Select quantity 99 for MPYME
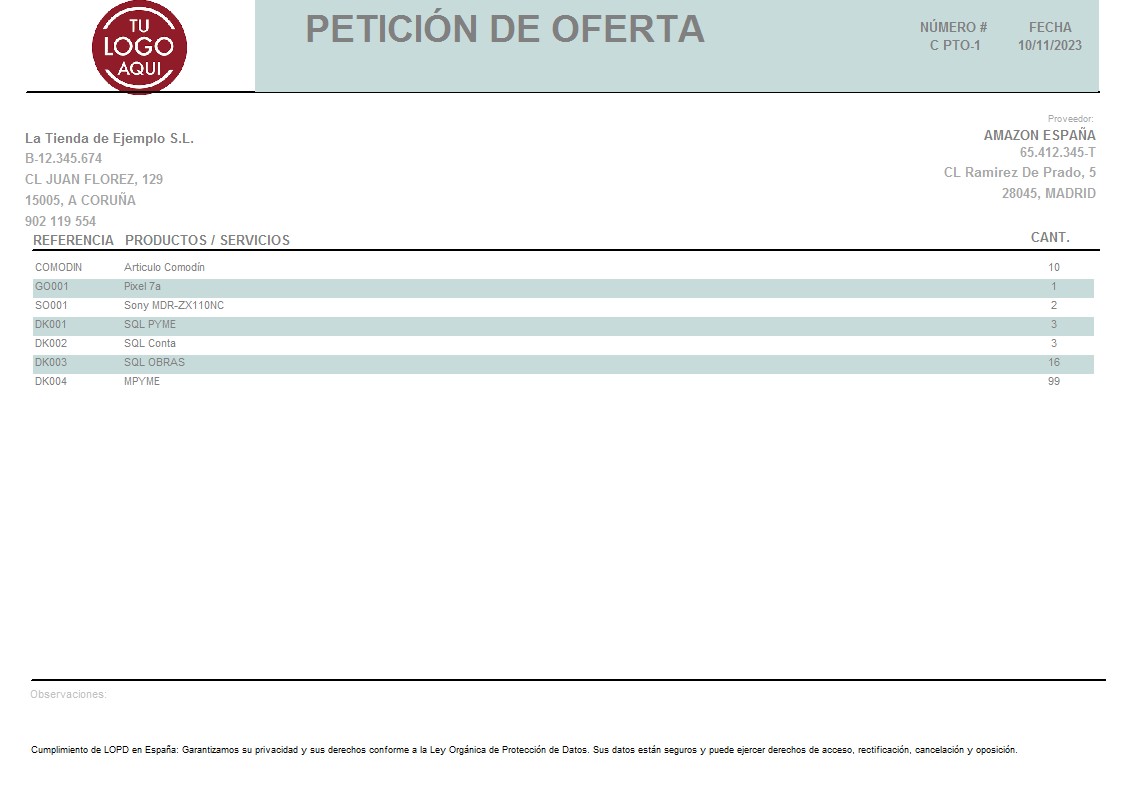This screenshot has height=795, width=1124. coord(1053,381)
